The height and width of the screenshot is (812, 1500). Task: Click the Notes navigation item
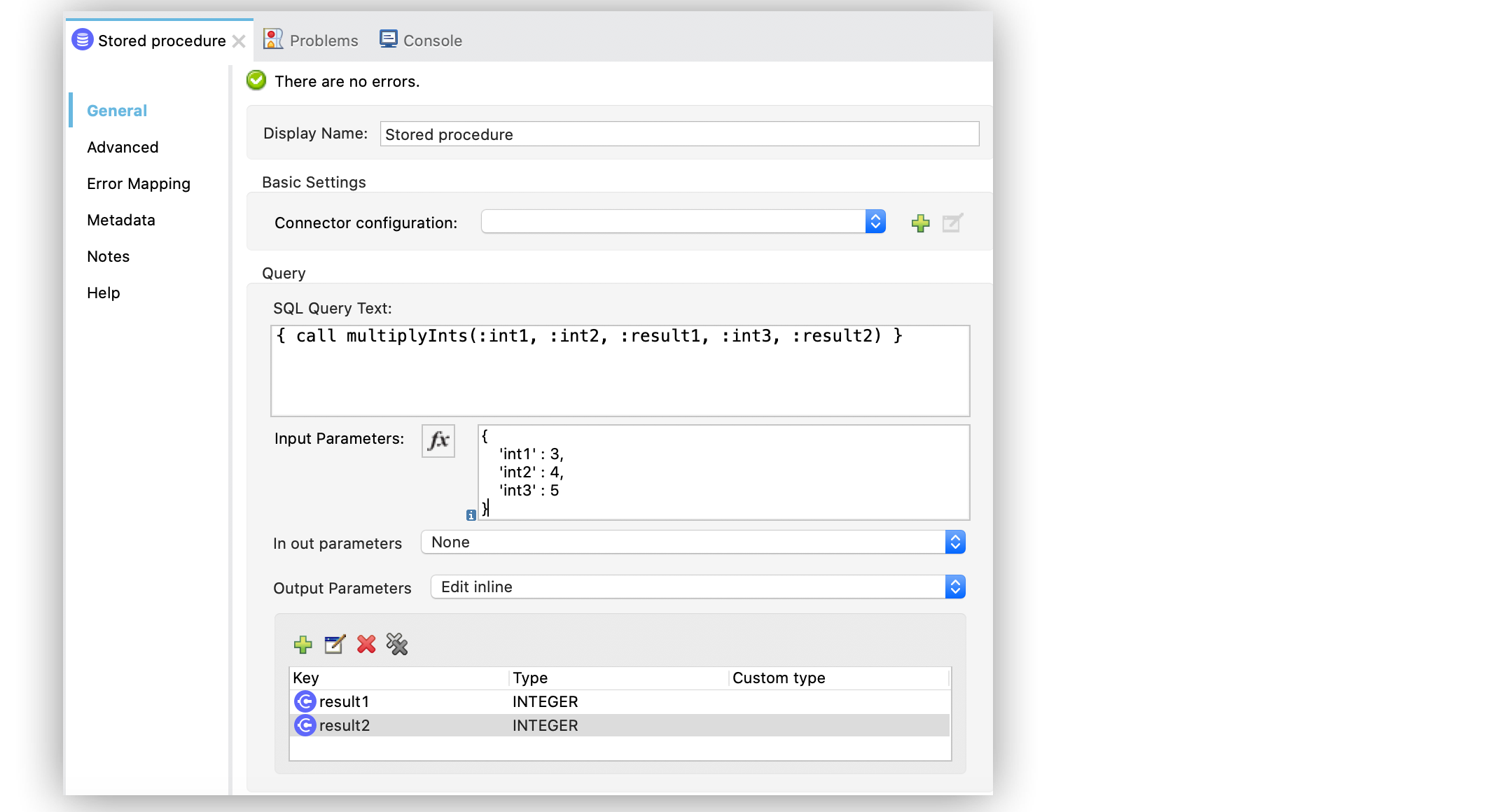[107, 257]
